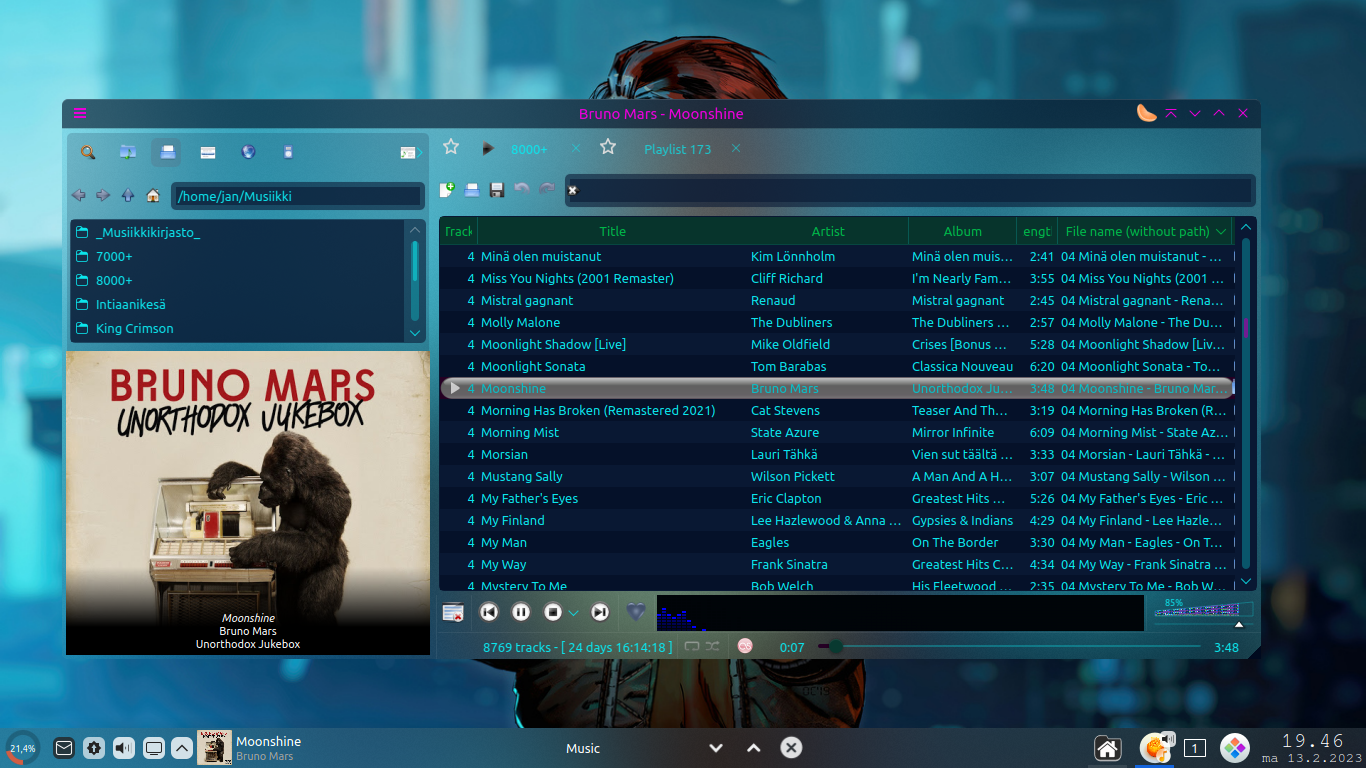Adjust the 85% volume slider
Viewport: 1366px width, 768px height.
pos(1203,610)
